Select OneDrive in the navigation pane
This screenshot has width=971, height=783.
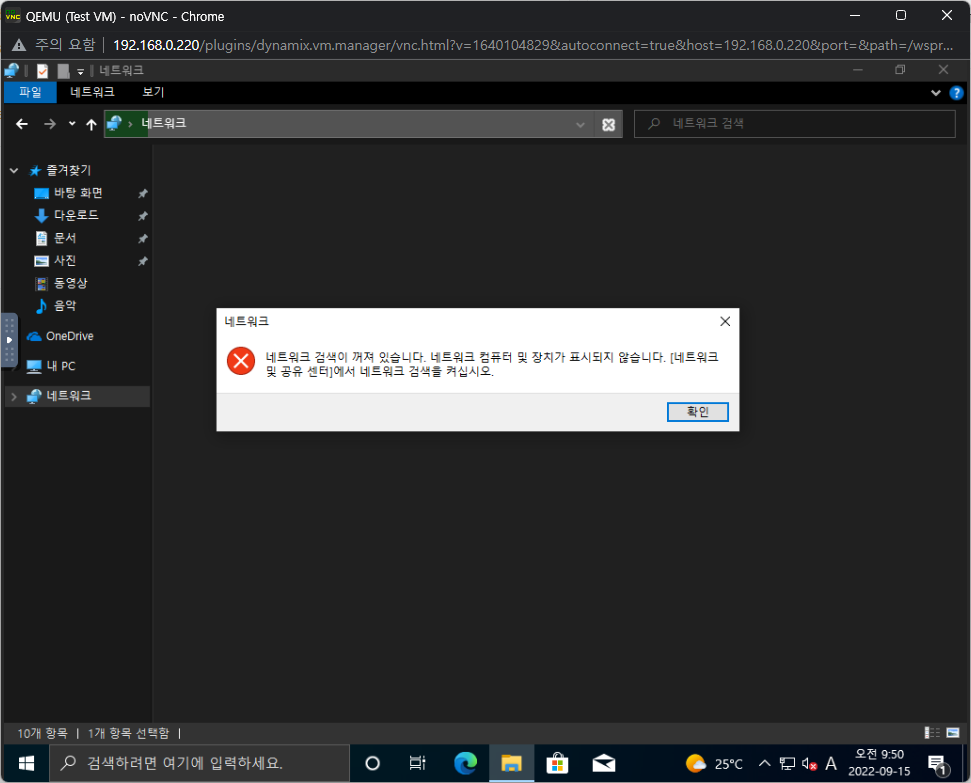point(69,336)
